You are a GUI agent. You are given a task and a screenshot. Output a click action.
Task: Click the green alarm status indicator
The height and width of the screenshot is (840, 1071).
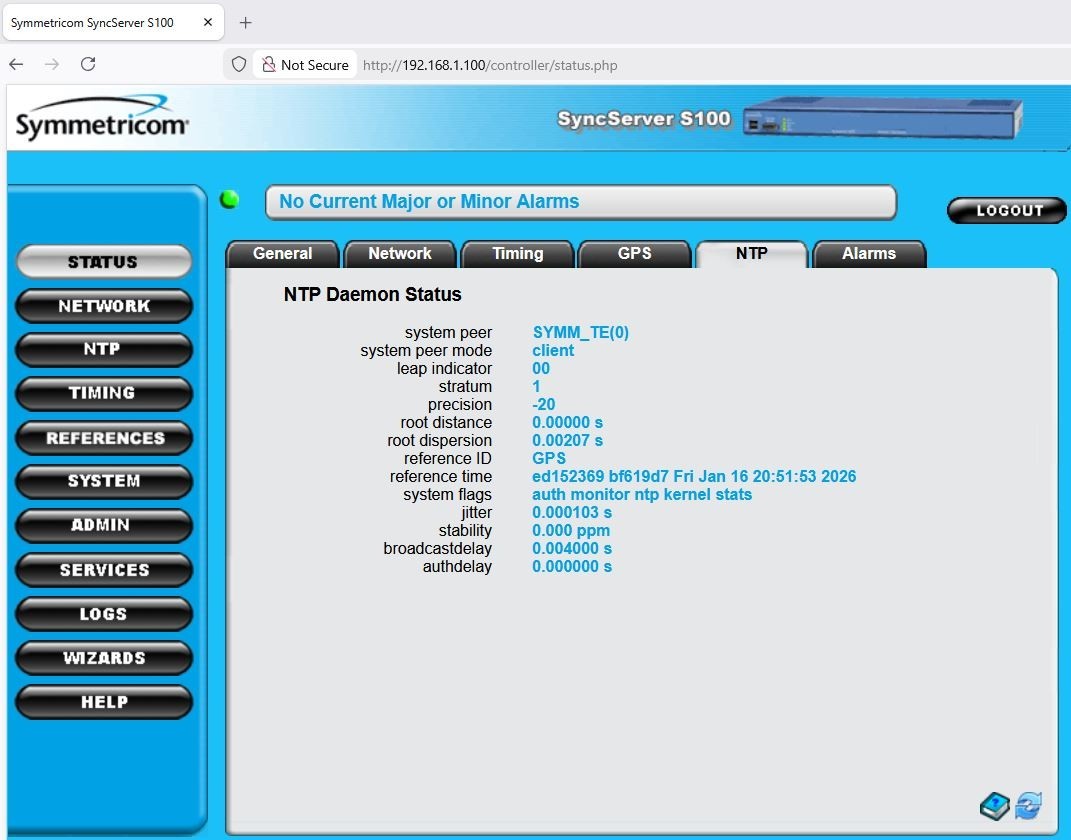pyautogui.click(x=230, y=199)
